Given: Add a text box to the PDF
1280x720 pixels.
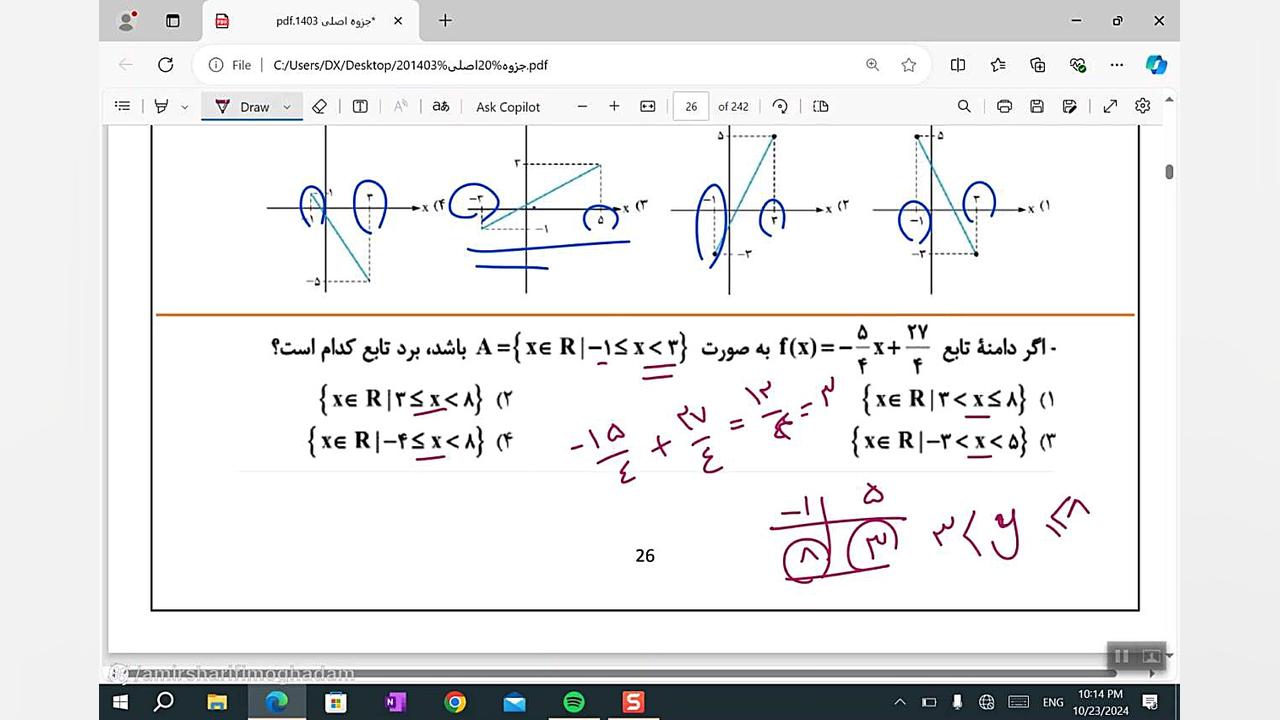Looking at the screenshot, I should pos(360,106).
